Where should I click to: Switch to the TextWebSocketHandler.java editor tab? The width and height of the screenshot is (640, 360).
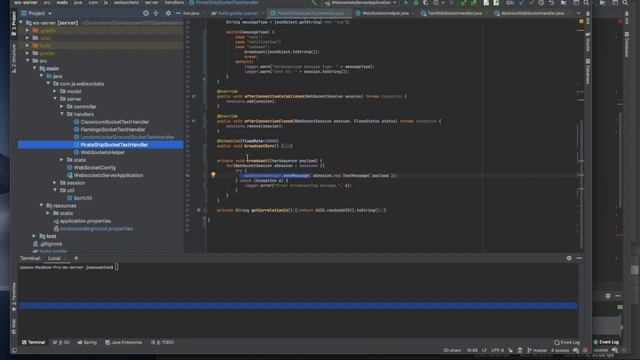click(451, 13)
